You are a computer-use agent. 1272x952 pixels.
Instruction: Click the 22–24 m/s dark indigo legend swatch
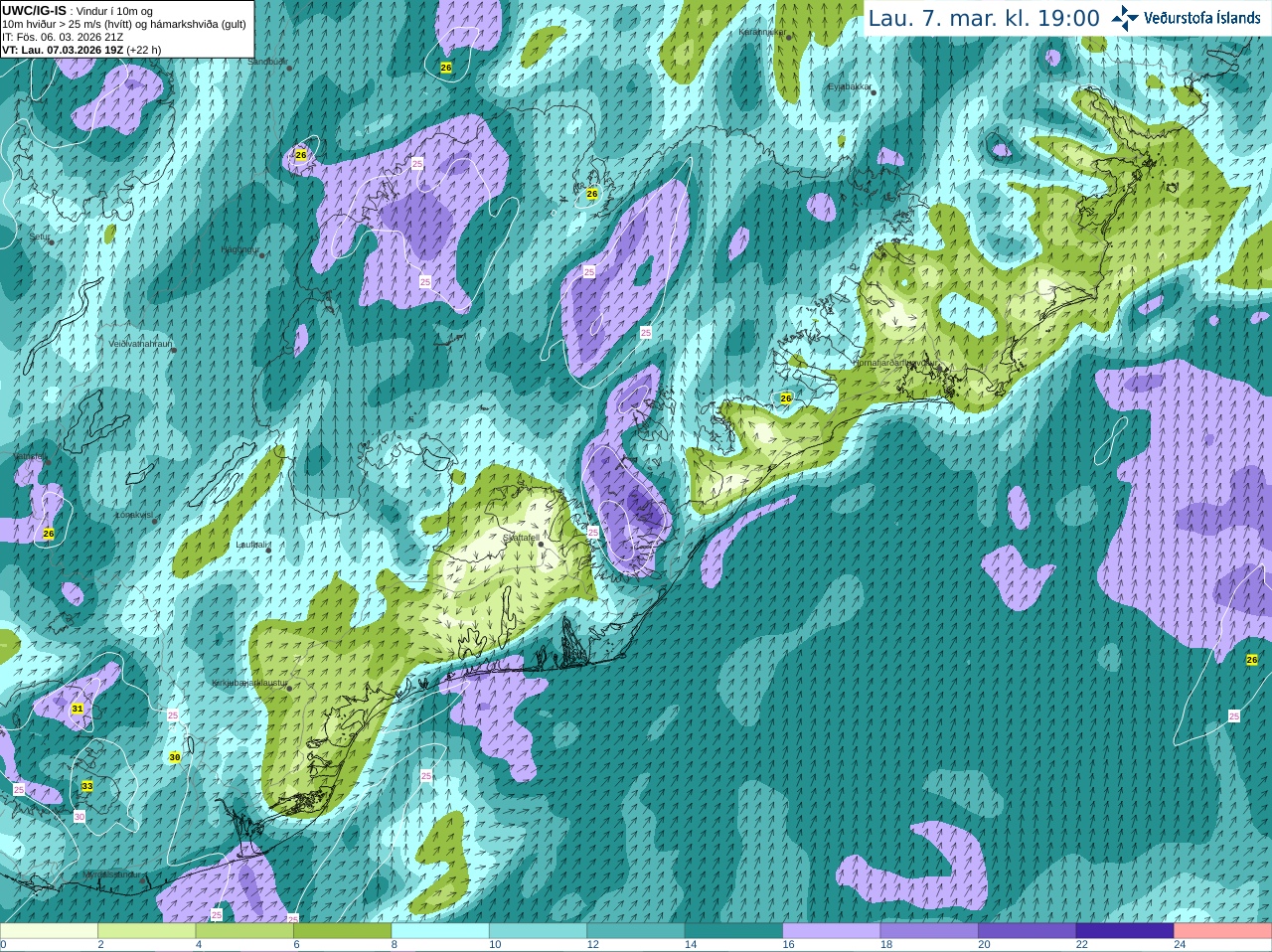[1125, 931]
